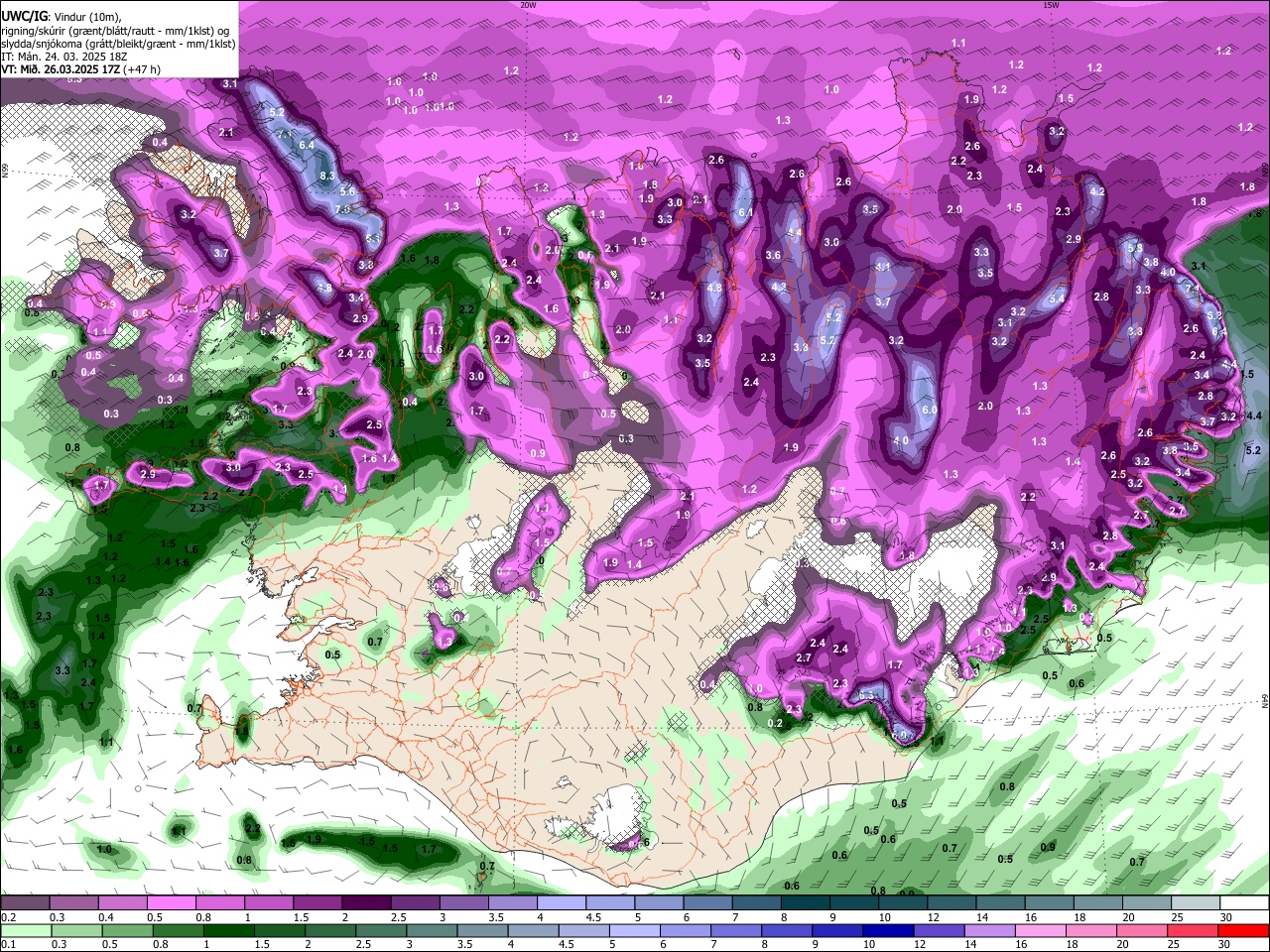Select the purple 1.5 snow legend swatch
The image size is (1270, 952).
tap(317, 902)
